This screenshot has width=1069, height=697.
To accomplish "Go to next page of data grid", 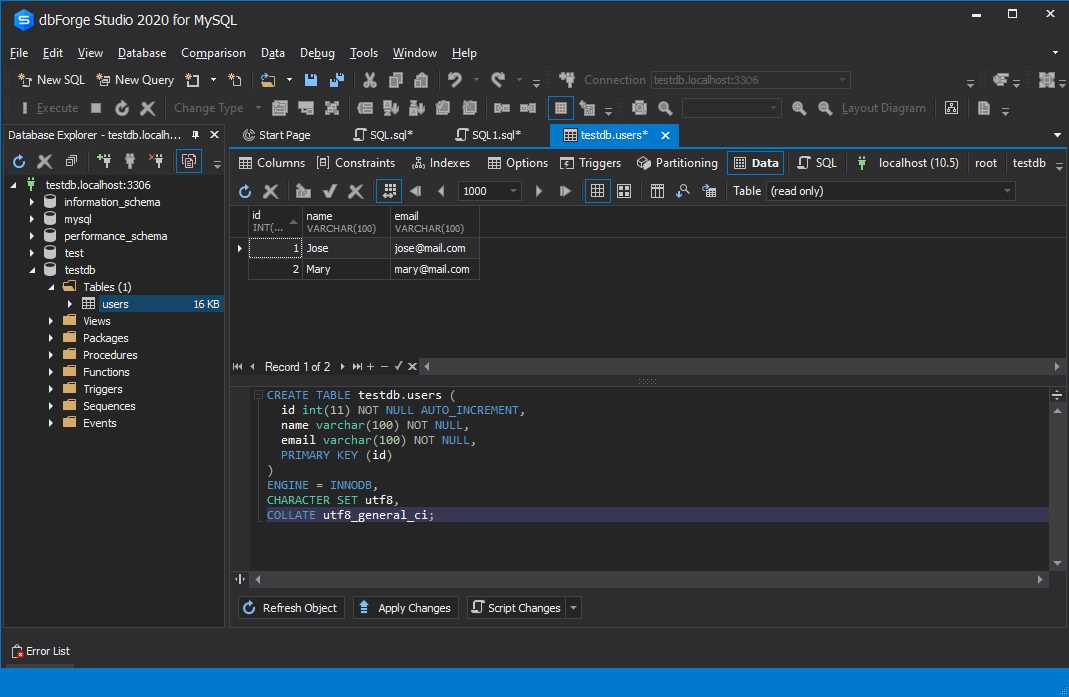I will click(539, 192).
